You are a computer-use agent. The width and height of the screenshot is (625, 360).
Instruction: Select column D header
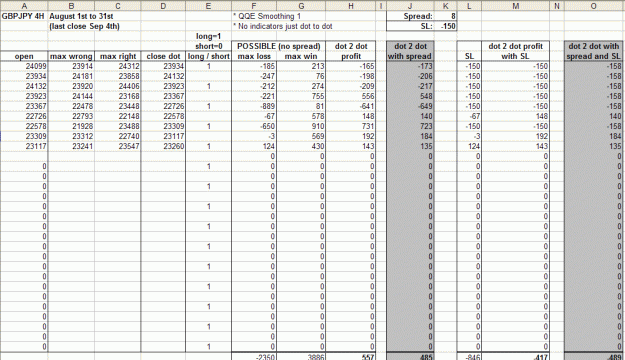[x=163, y=6]
